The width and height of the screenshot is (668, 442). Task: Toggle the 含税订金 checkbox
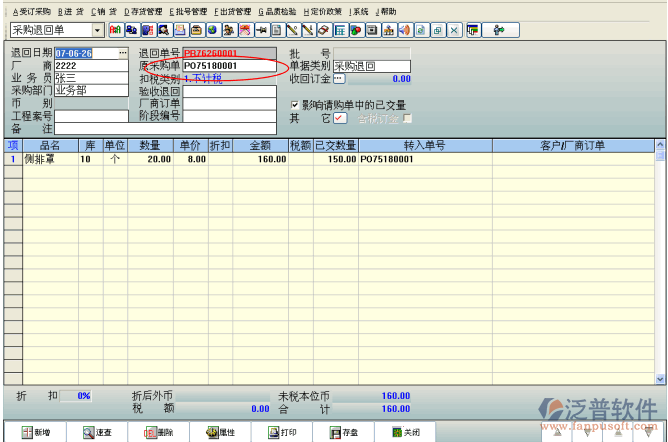click(407, 118)
